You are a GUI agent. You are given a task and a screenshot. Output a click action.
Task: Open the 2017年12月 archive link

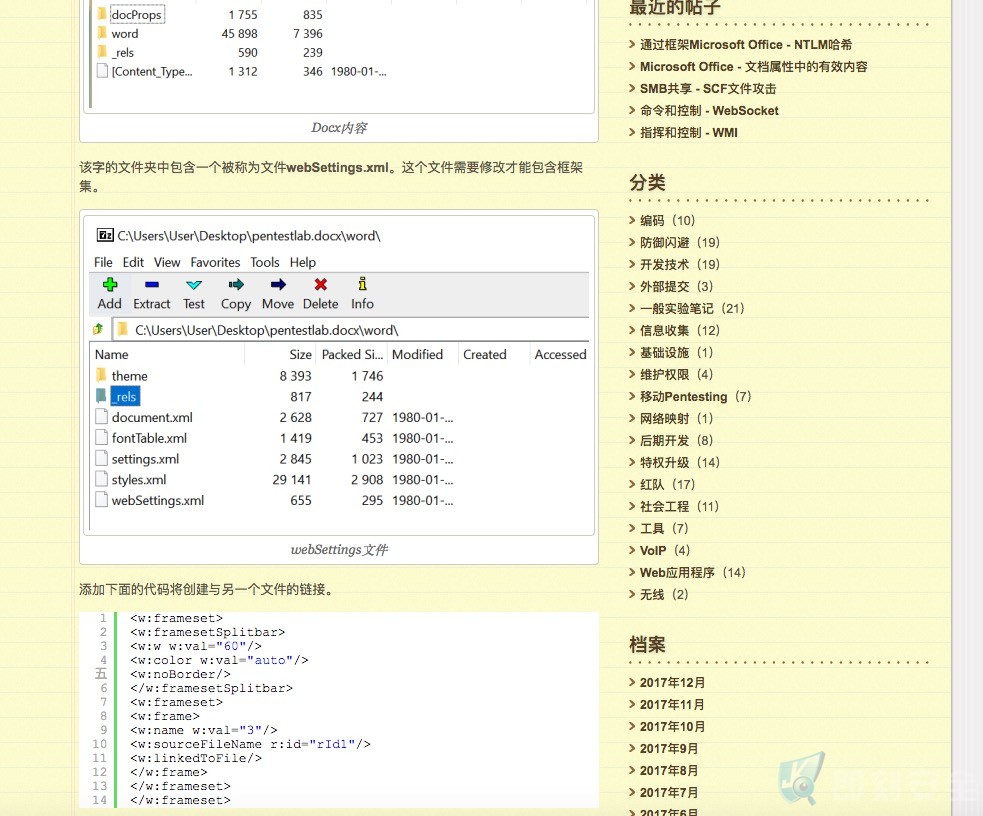click(672, 682)
